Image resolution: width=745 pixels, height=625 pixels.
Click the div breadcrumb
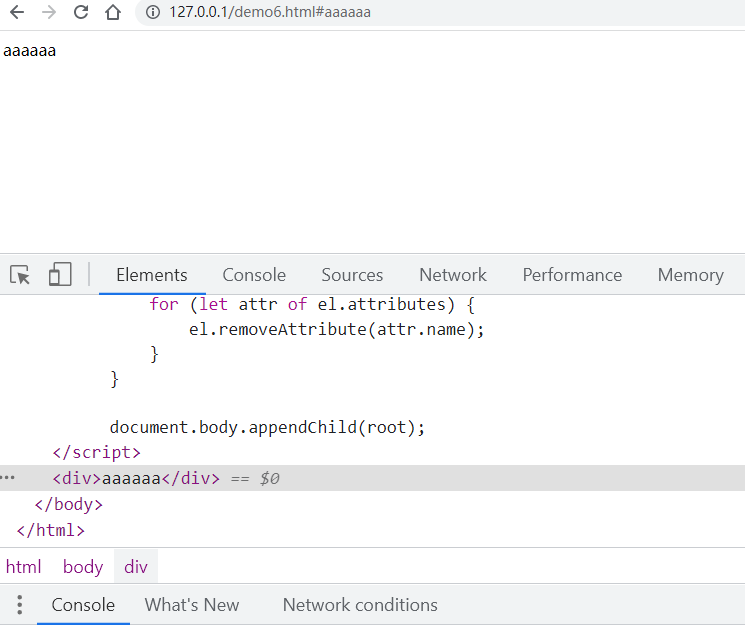tap(136, 567)
